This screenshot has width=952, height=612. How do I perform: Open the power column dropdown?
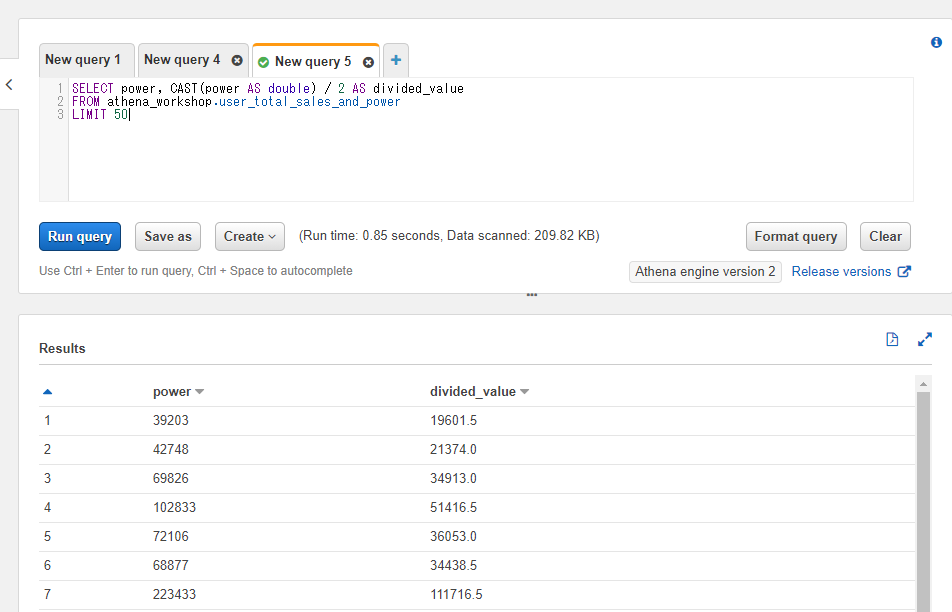[x=200, y=391]
